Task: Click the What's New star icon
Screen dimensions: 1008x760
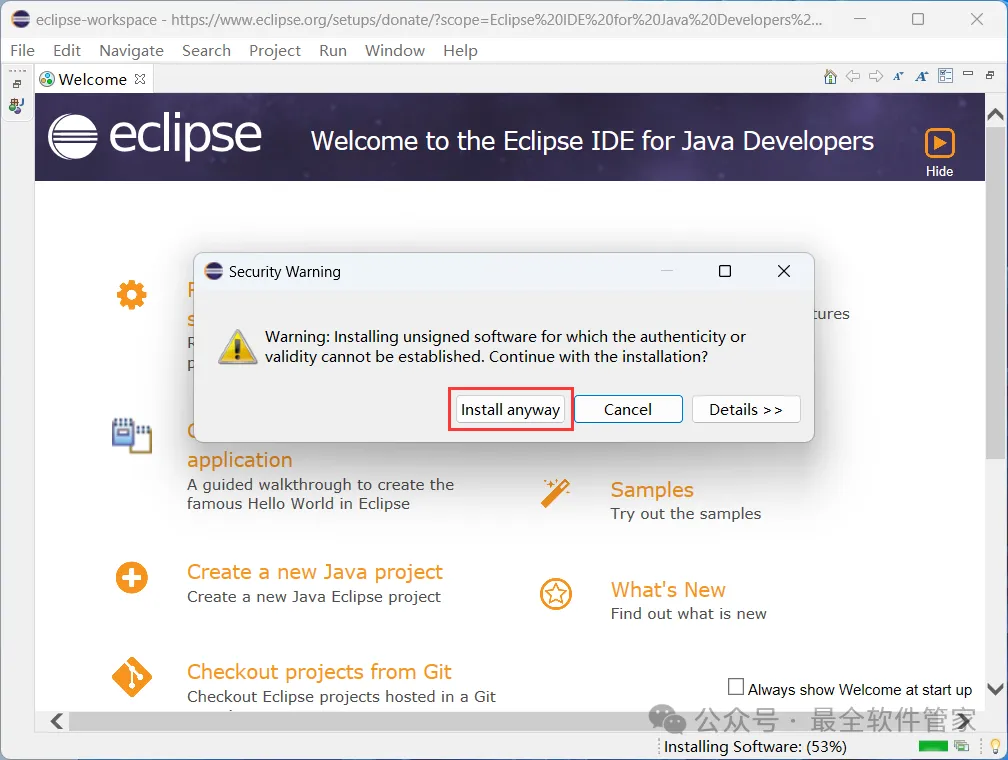Action: point(555,593)
